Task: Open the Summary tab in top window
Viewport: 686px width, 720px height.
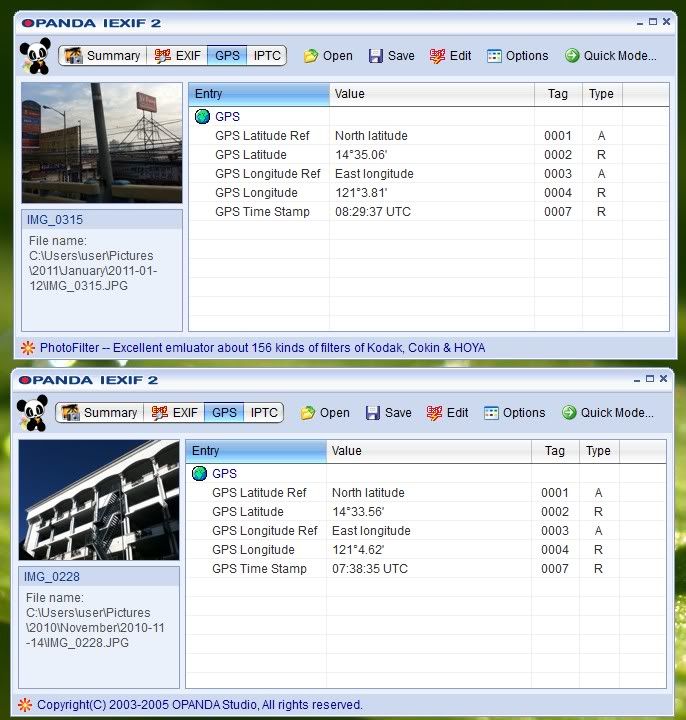Action: (102, 56)
